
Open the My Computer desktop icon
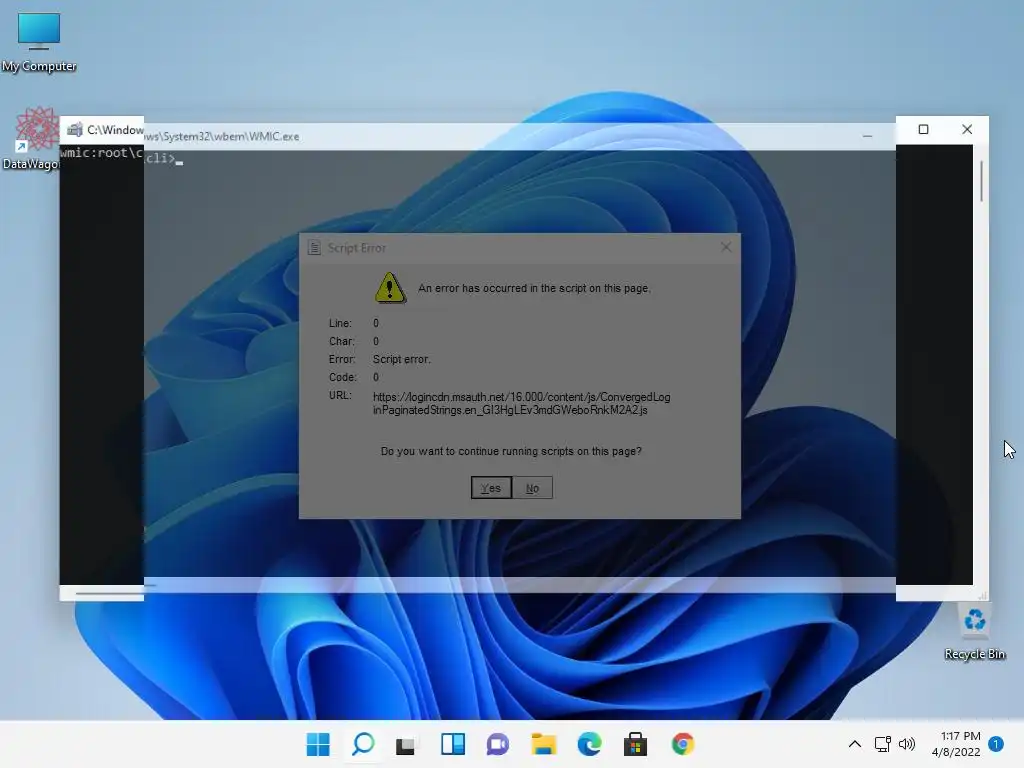click(39, 42)
